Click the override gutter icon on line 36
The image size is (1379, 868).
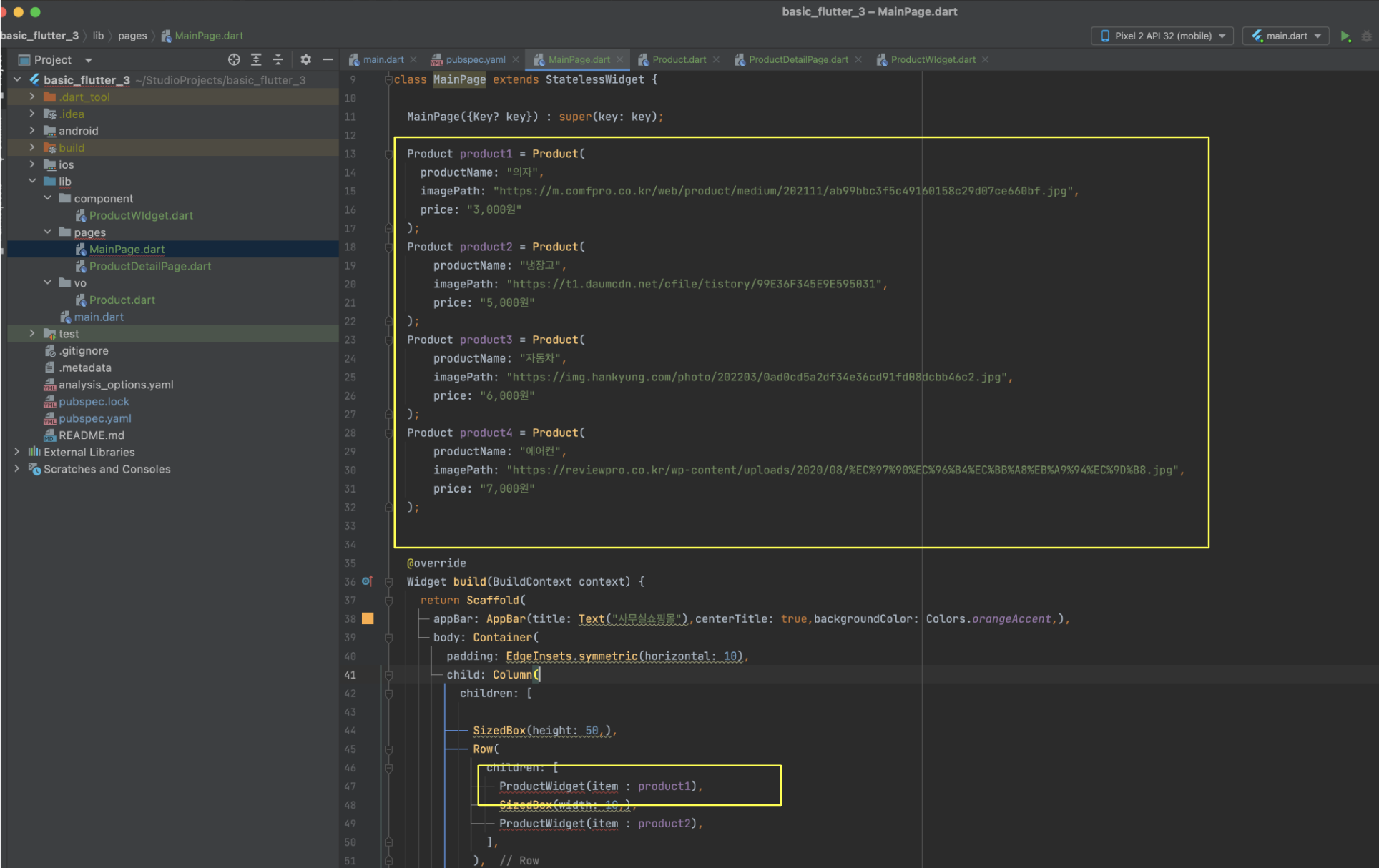point(367,581)
